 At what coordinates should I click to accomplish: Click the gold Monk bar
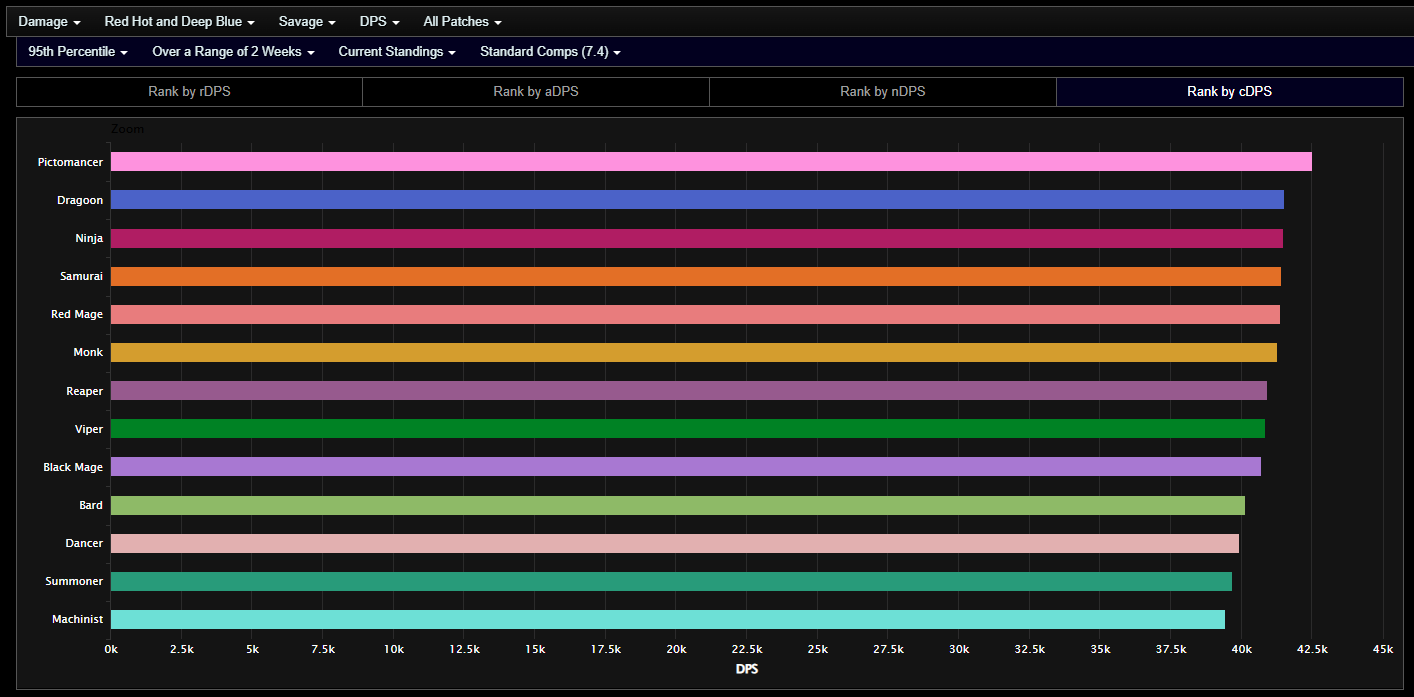pos(694,352)
